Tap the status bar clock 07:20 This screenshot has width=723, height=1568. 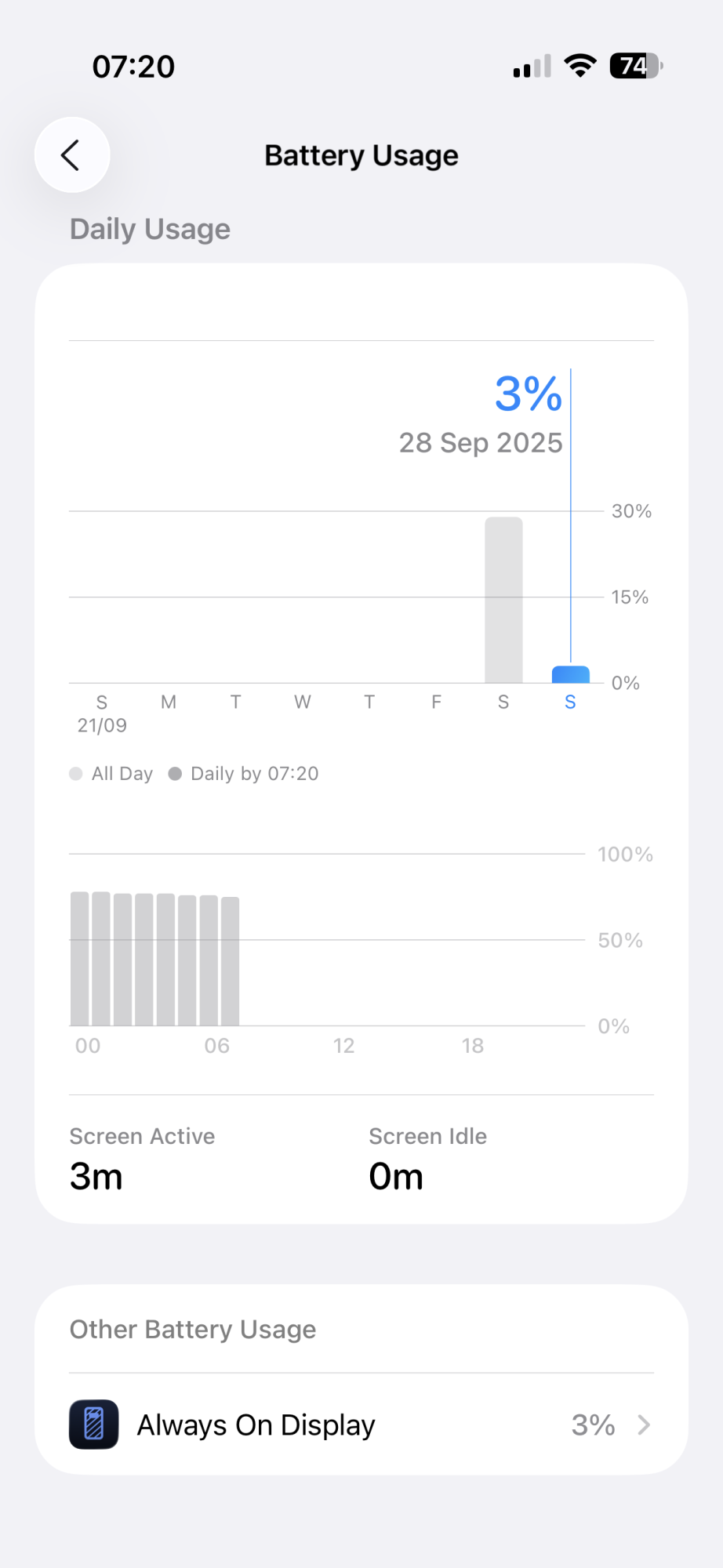point(133,67)
